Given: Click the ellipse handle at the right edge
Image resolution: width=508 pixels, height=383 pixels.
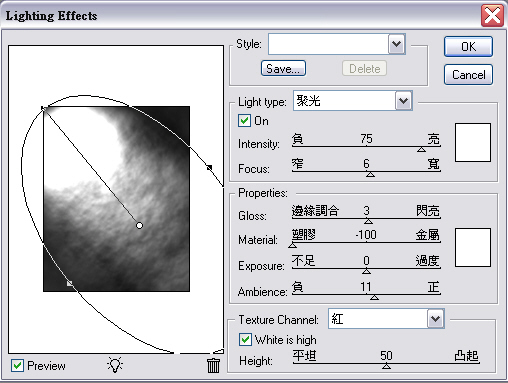Looking at the screenshot, I should coord(209,167).
